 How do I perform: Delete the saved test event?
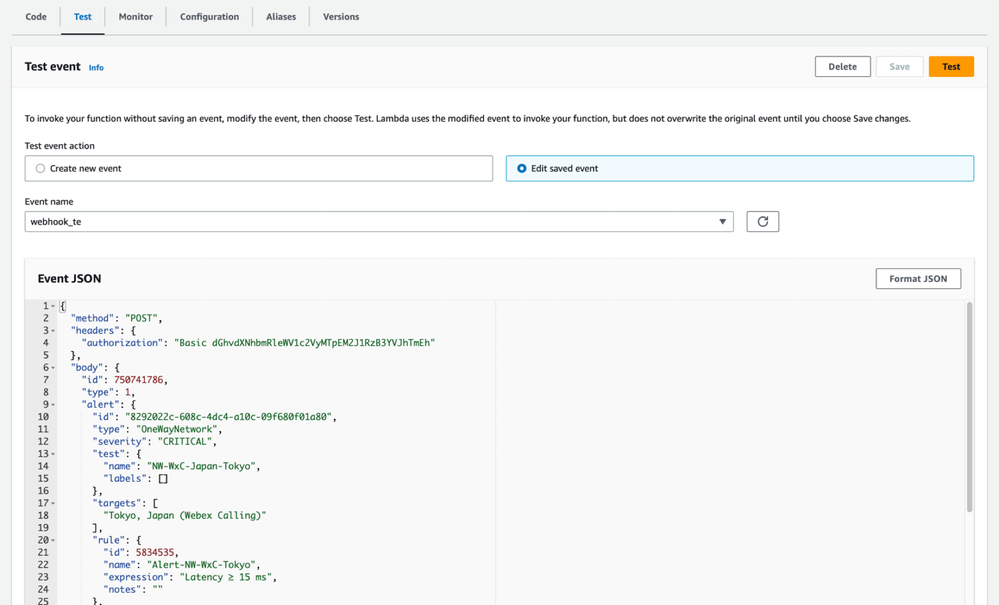[842, 66]
